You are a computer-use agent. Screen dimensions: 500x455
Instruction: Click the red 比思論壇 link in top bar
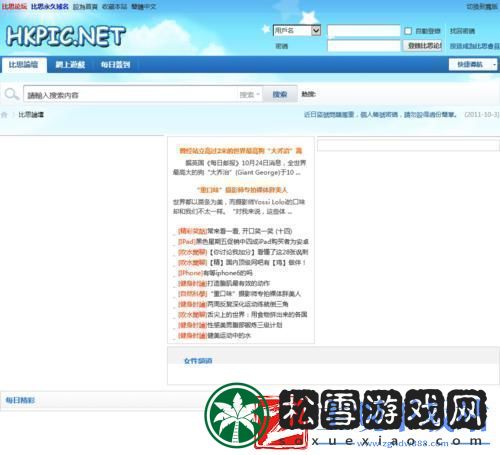coord(14,6)
